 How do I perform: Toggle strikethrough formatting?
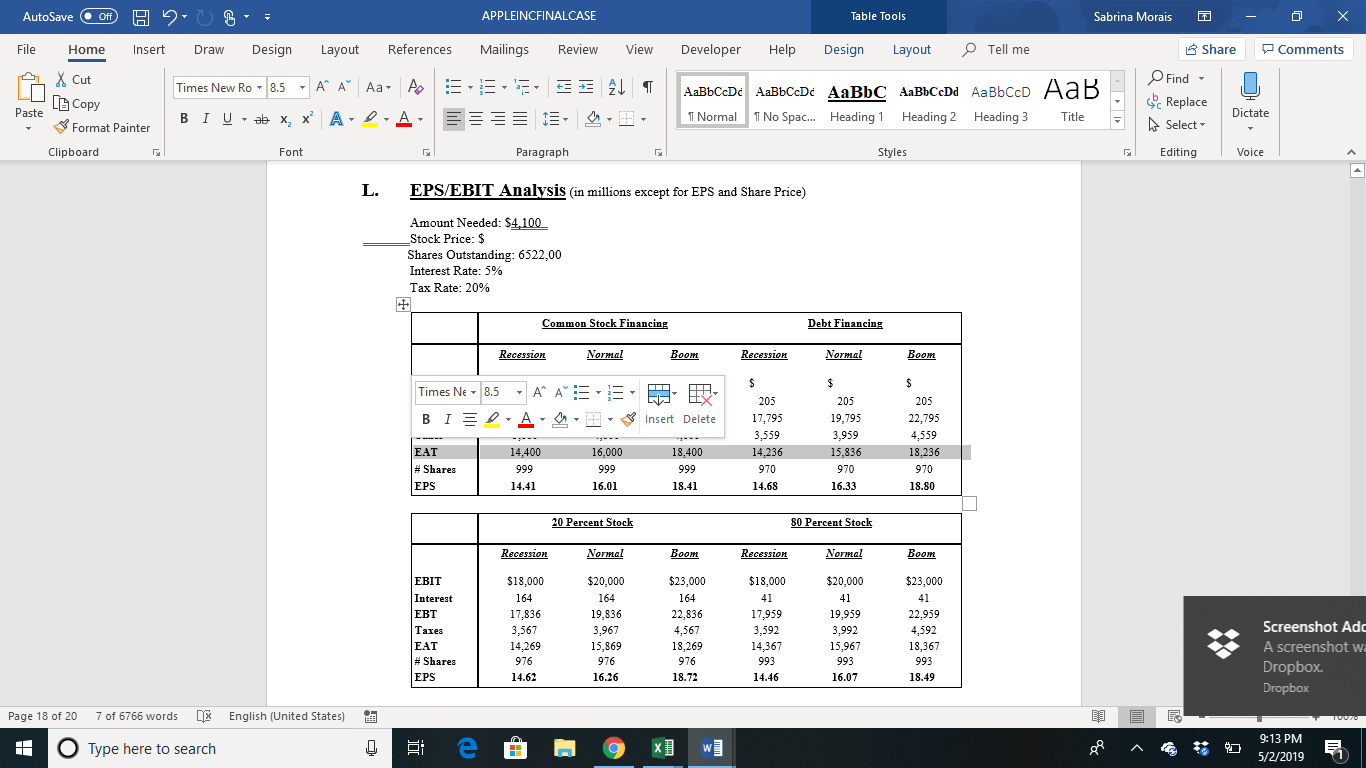coord(261,120)
